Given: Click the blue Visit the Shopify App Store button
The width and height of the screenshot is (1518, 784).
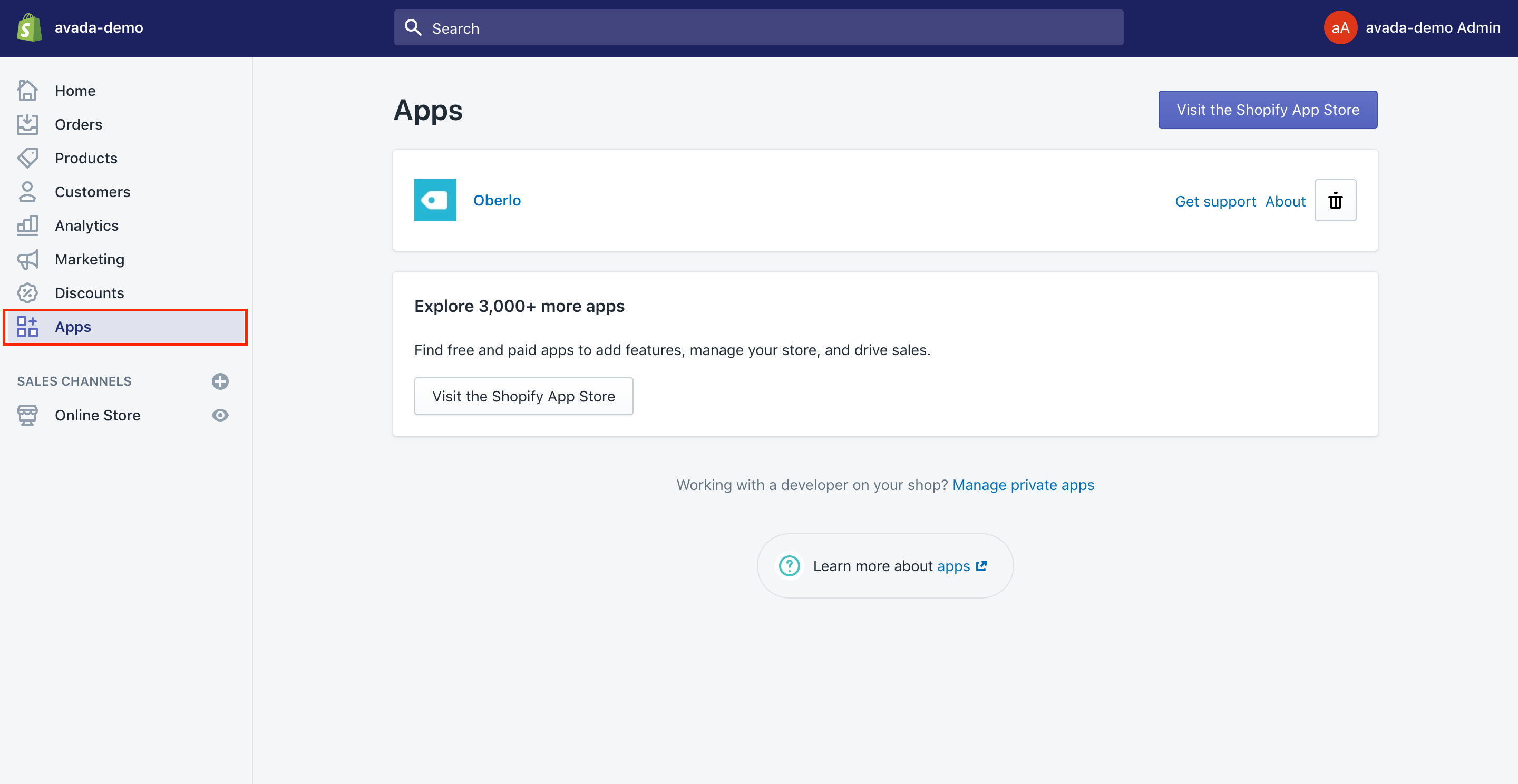Looking at the screenshot, I should [x=1268, y=110].
